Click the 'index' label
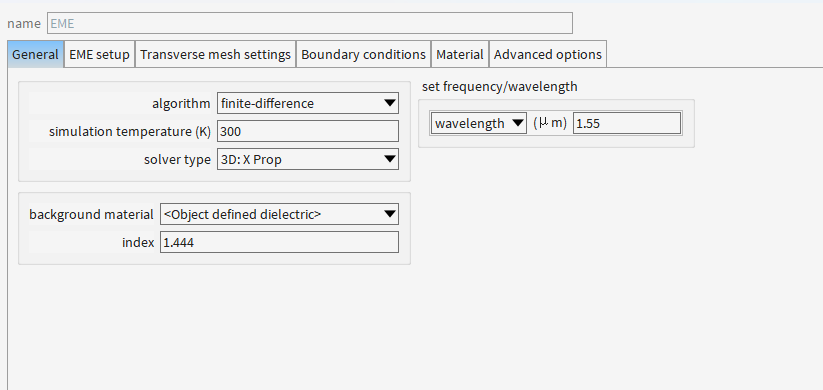Screen dimensions: 823x390 [x=138, y=243]
